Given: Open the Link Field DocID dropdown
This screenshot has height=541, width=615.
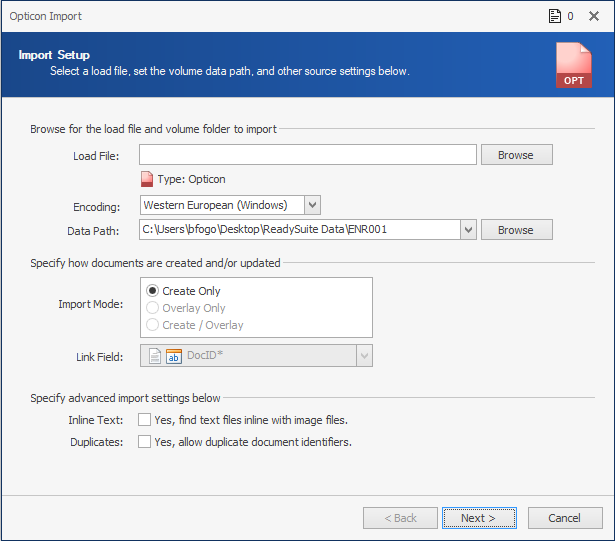Looking at the screenshot, I should [x=364, y=356].
